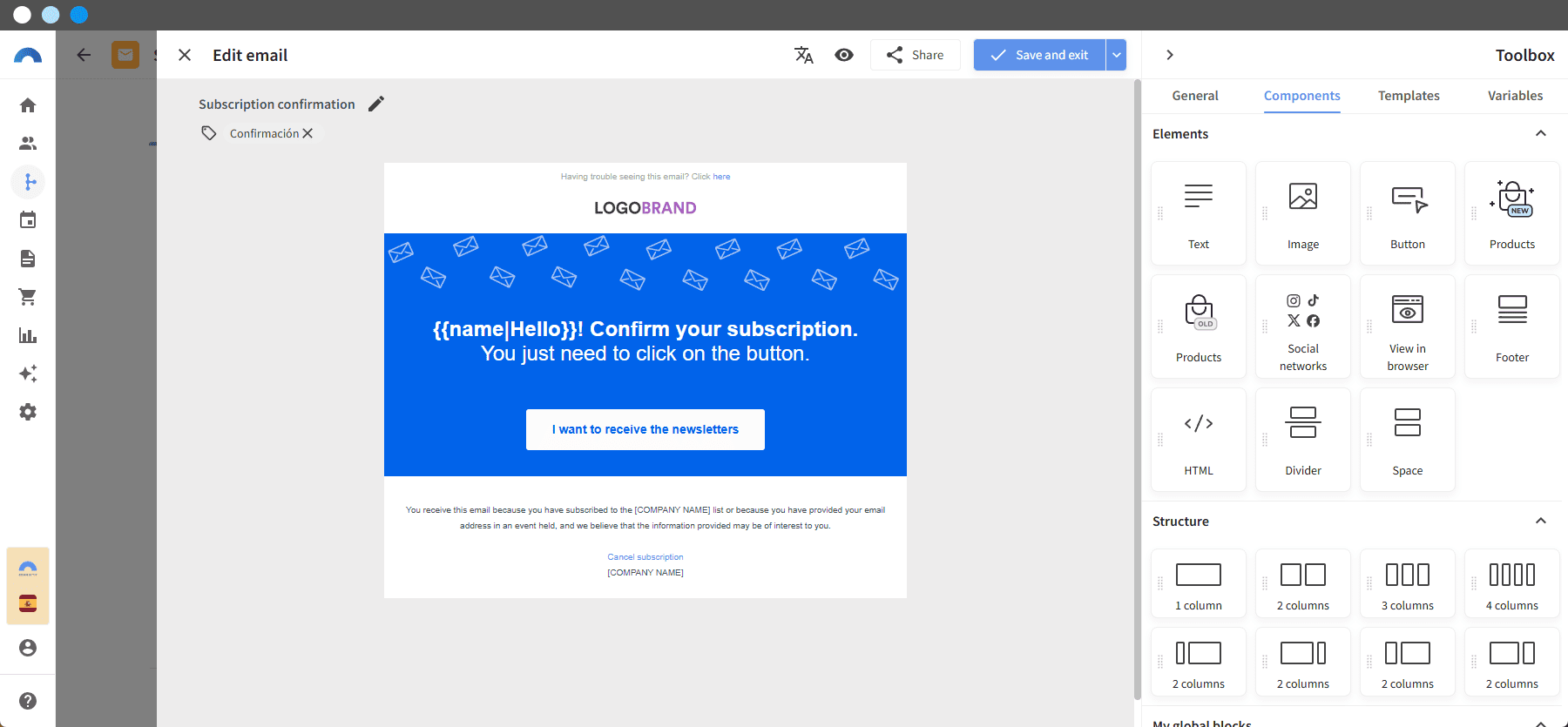Open the Reports bar chart icon

tap(28, 335)
